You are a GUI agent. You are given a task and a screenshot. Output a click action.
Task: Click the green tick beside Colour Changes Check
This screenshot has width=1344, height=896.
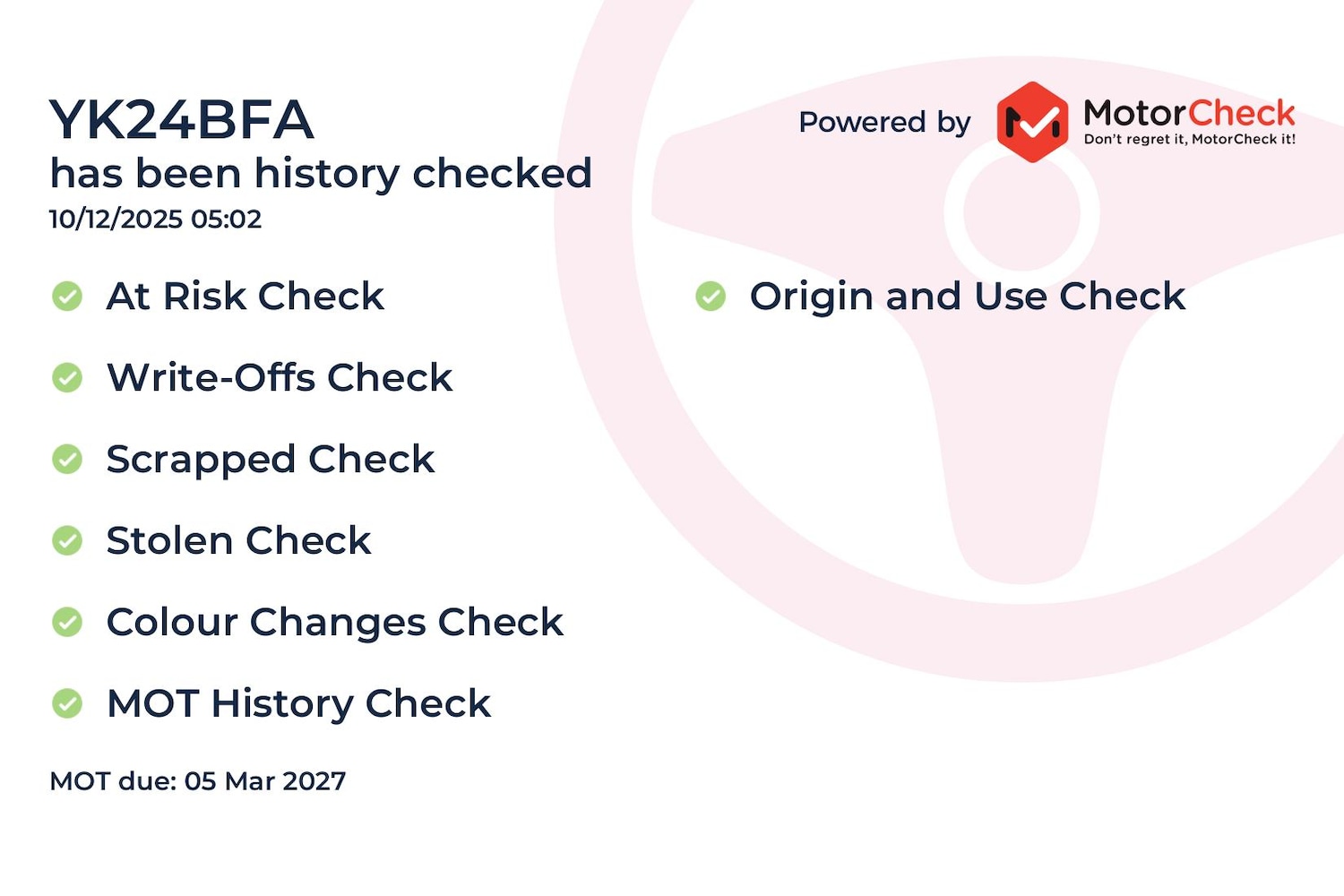click(x=67, y=622)
